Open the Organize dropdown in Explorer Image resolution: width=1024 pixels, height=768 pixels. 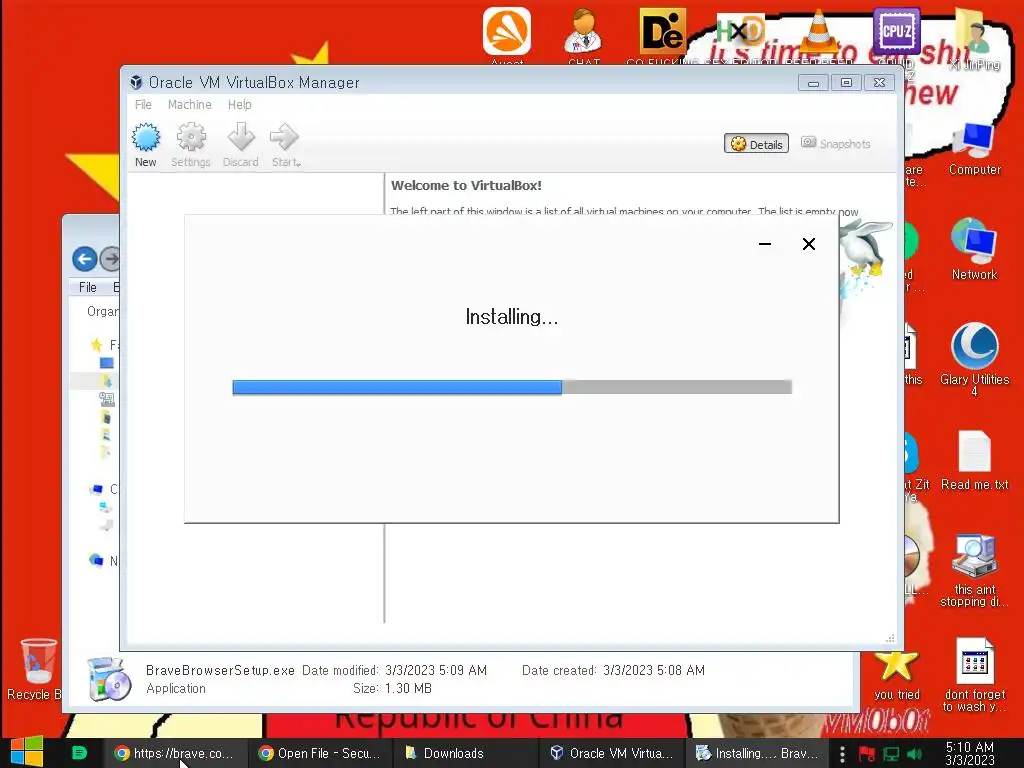pos(103,312)
